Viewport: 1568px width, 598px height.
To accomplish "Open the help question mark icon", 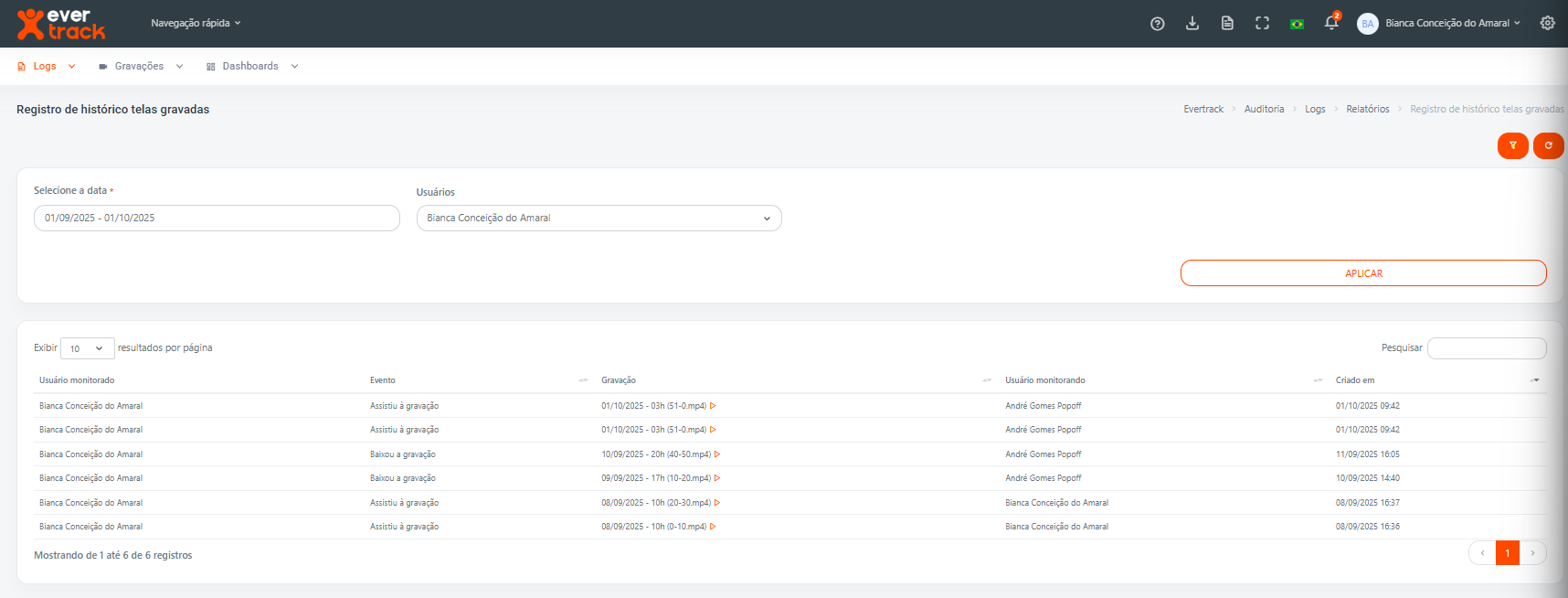I will pyautogui.click(x=1157, y=24).
